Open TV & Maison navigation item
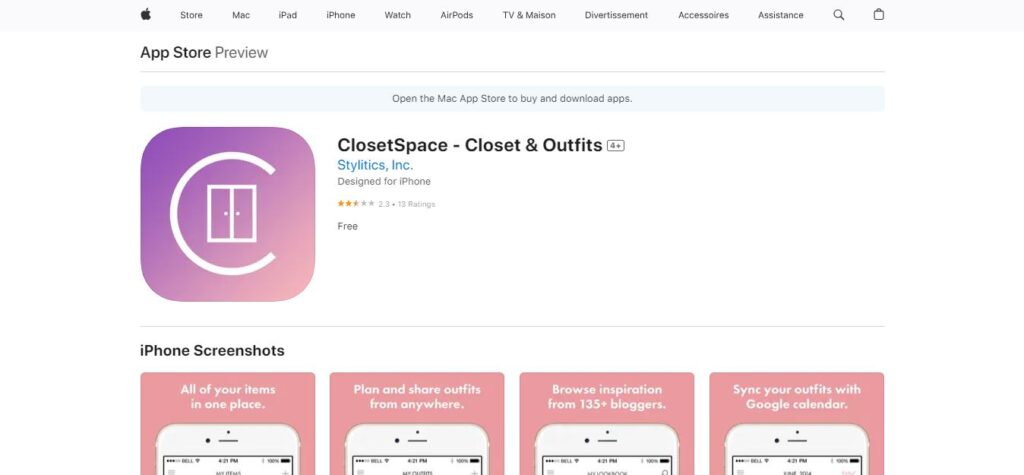Screen dimensions: 1024x475 (x=529, y=15)
